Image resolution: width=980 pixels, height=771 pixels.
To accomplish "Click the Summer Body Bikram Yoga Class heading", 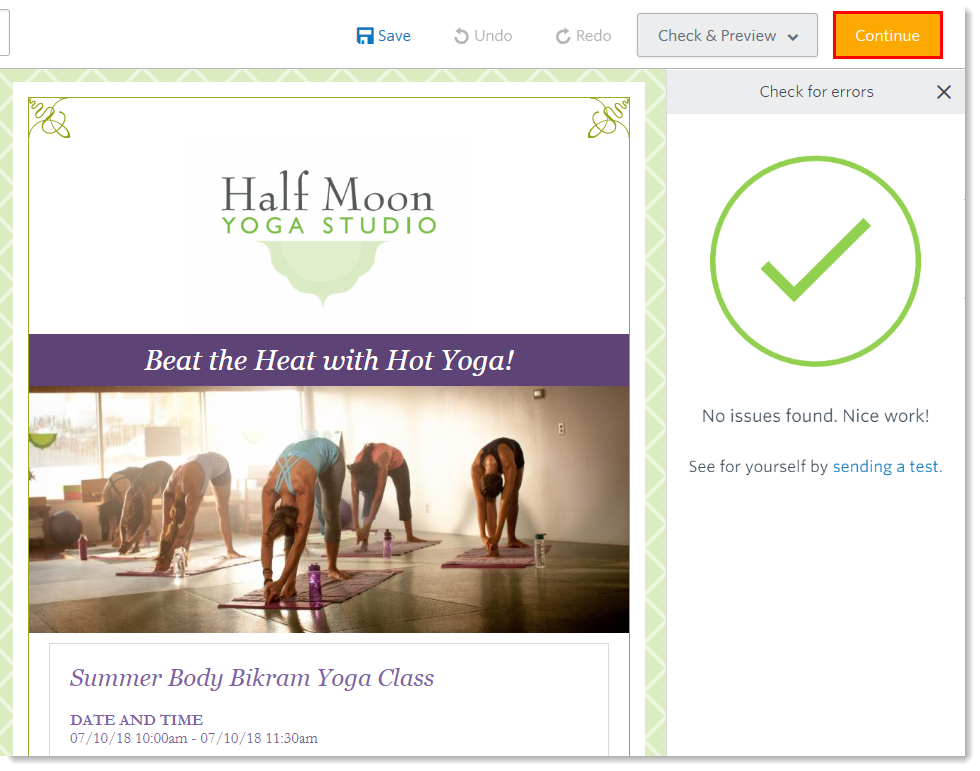I will (x=252, y=678).
